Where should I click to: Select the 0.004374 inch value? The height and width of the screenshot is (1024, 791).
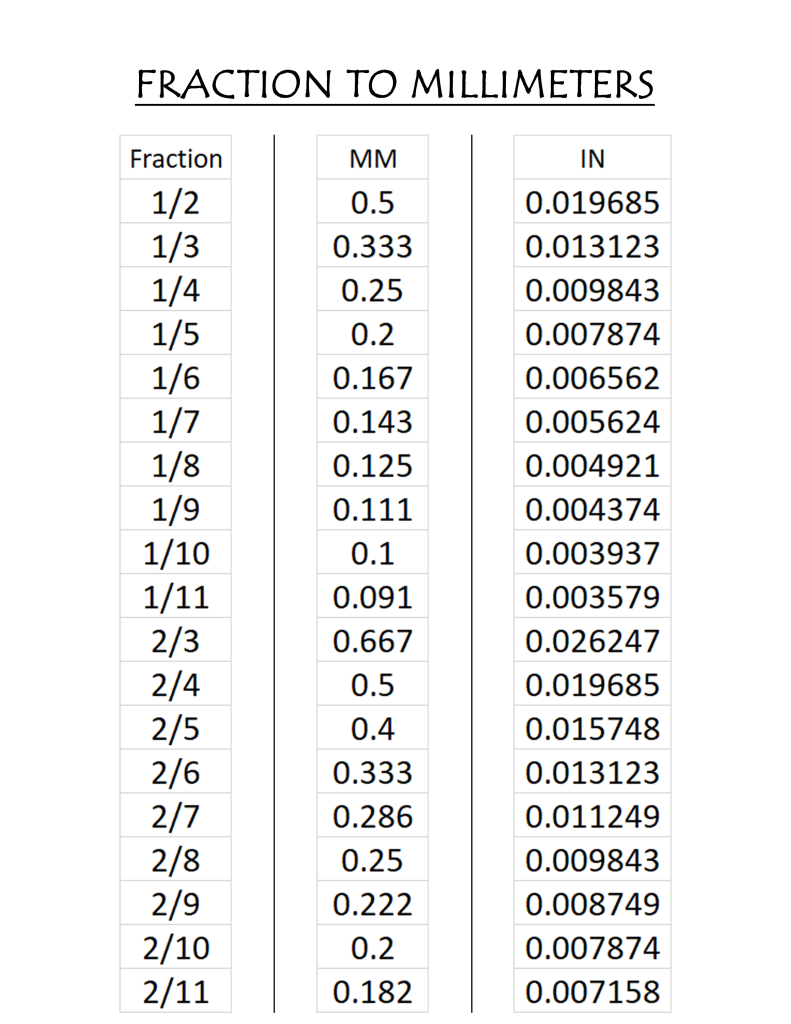click(592, 508)
